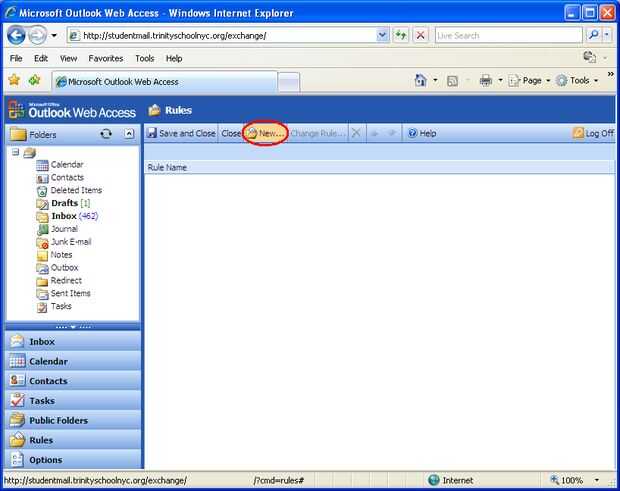
Task: Open the Help menu in menu bar
Action: 174,59
